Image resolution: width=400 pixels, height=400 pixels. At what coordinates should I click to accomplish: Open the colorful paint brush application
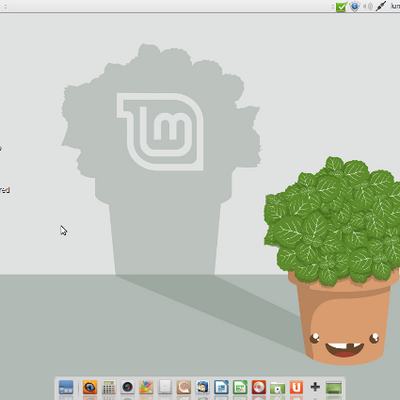pyautogui.click(x=146, y=387)
